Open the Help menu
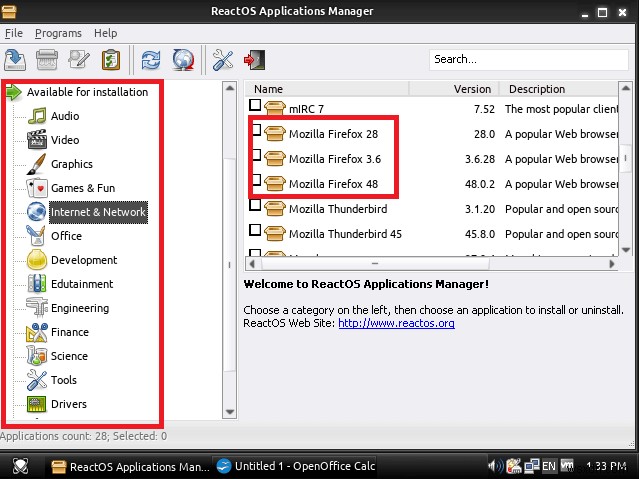640x479 pixels. coord(105,33)
